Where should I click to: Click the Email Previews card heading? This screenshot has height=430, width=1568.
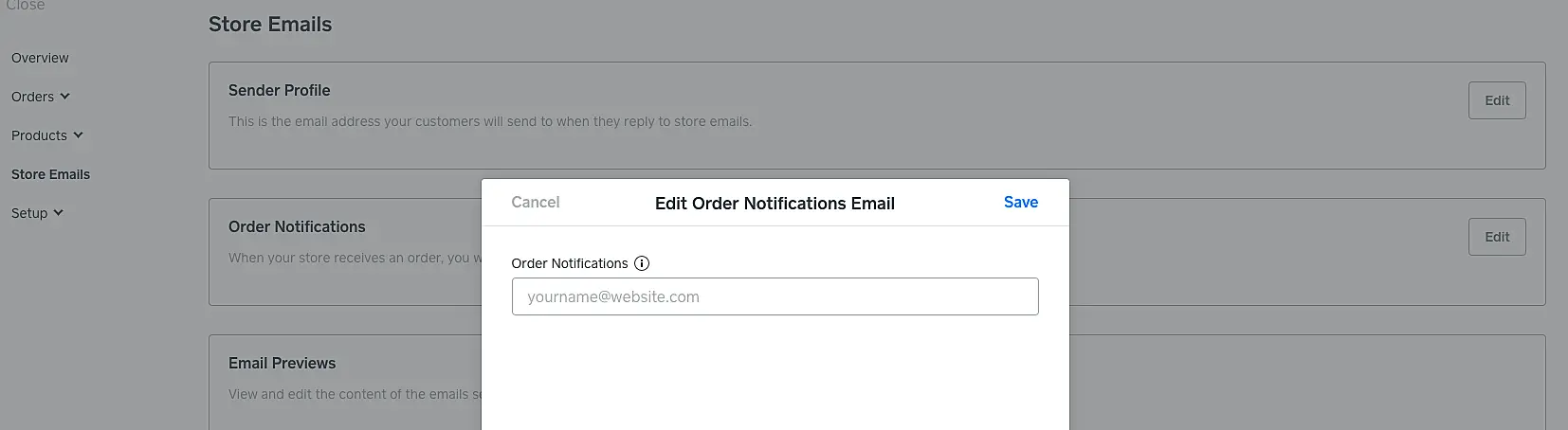click(282, 363)
